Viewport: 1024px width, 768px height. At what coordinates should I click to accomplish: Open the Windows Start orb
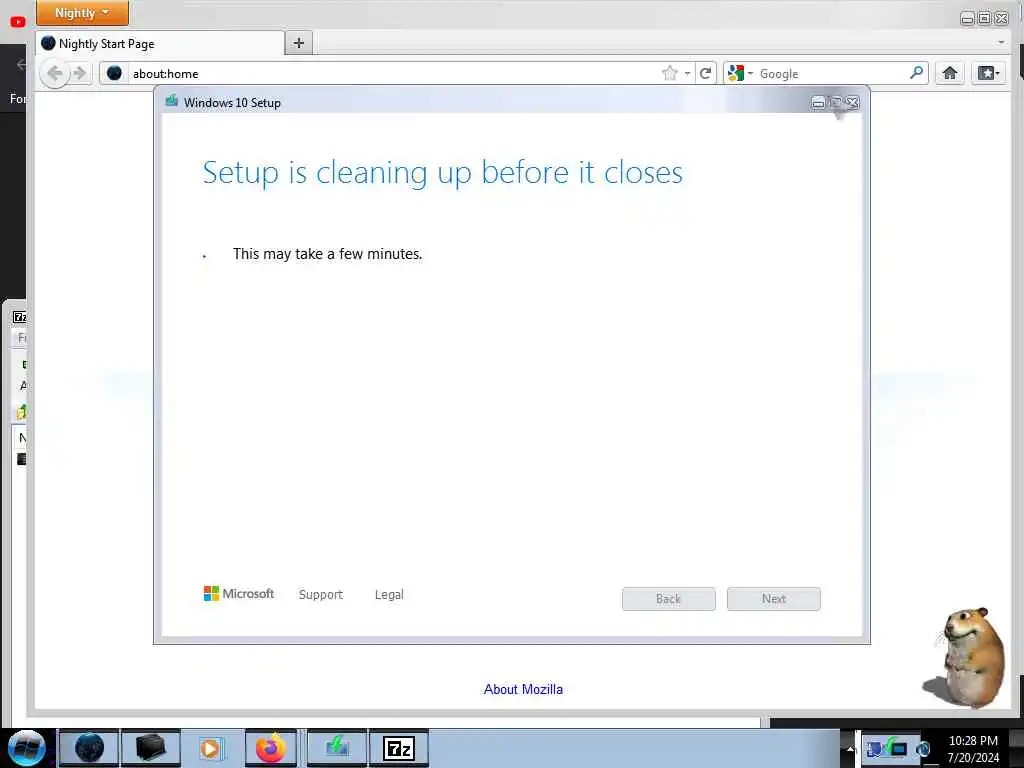(x=27, y=748)
